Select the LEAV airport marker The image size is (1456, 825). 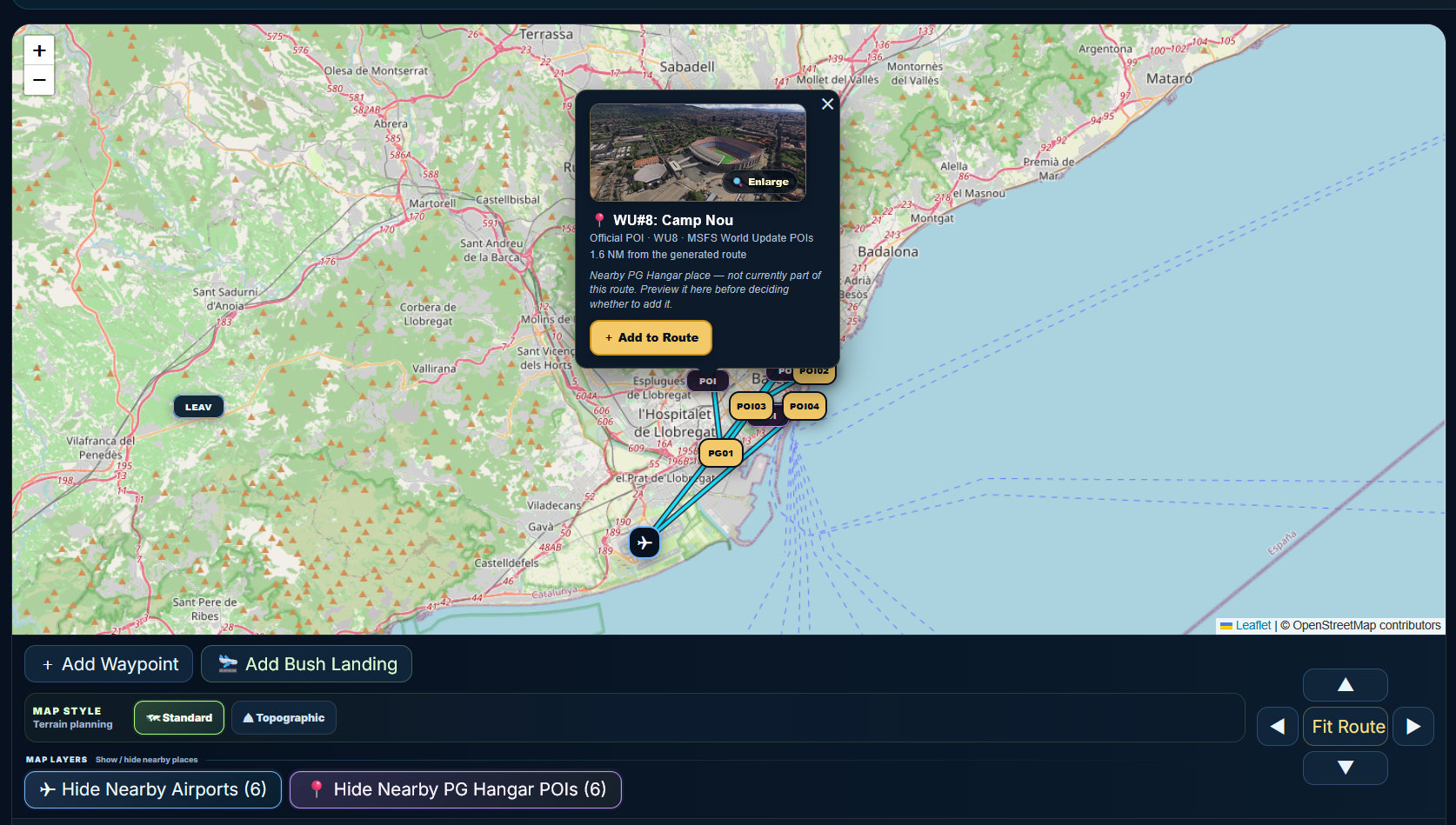click(x=198, y=407)
